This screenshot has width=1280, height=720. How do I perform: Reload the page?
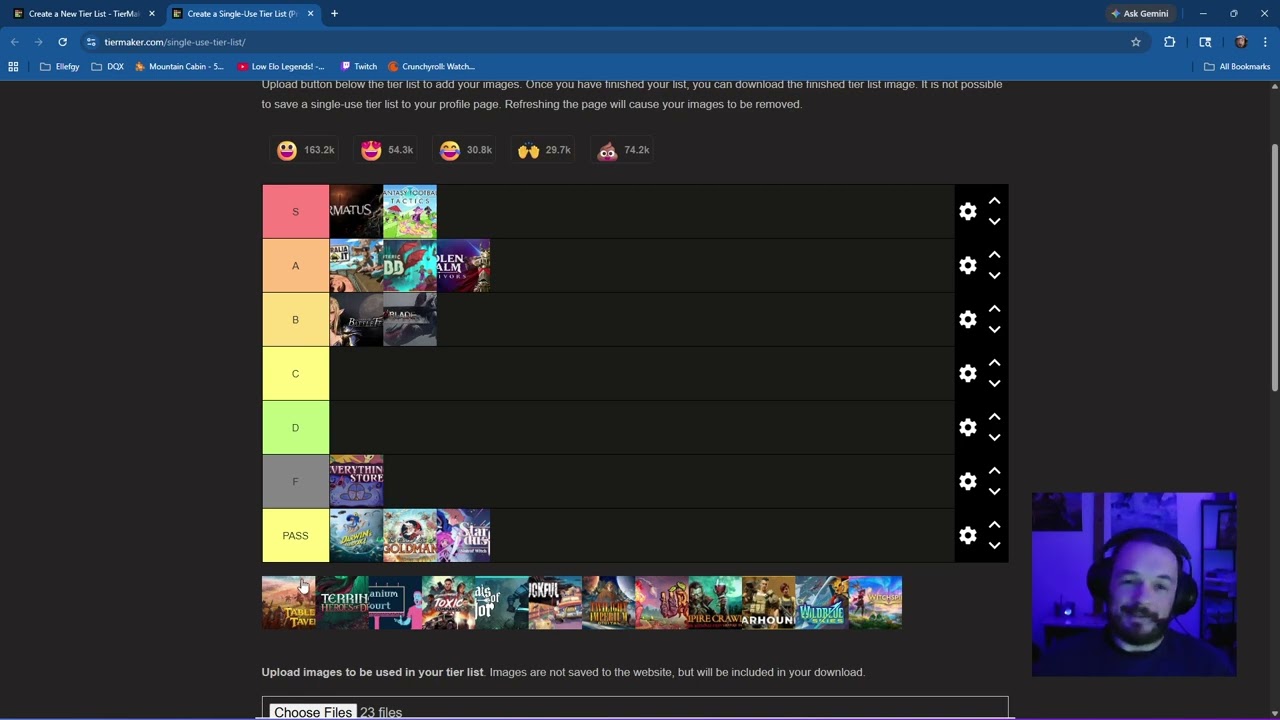[62, 42]
